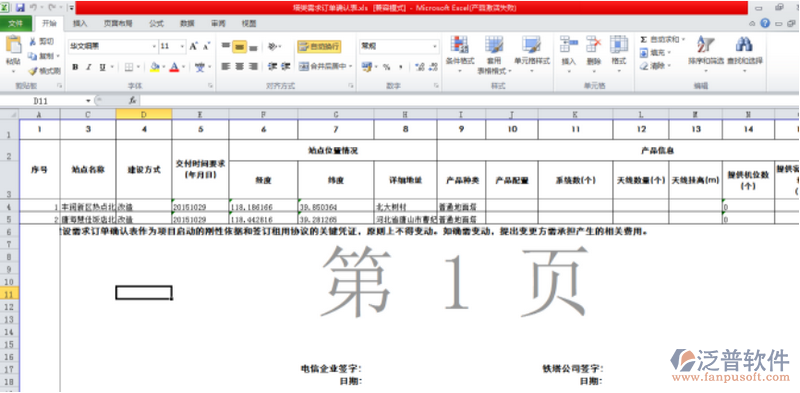The image size is (800, 393).
Task: Click the Find and Select binoculars icon
Action: coord(744,45)
